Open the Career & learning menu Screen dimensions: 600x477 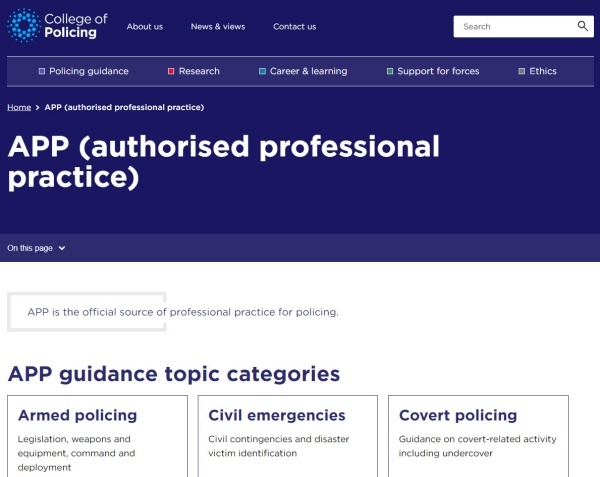(303, 71)
